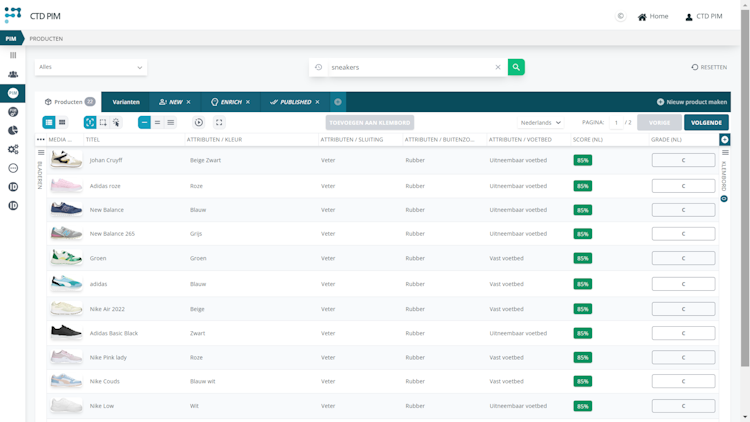Open the ENRICH tab

tap(227, 102)
